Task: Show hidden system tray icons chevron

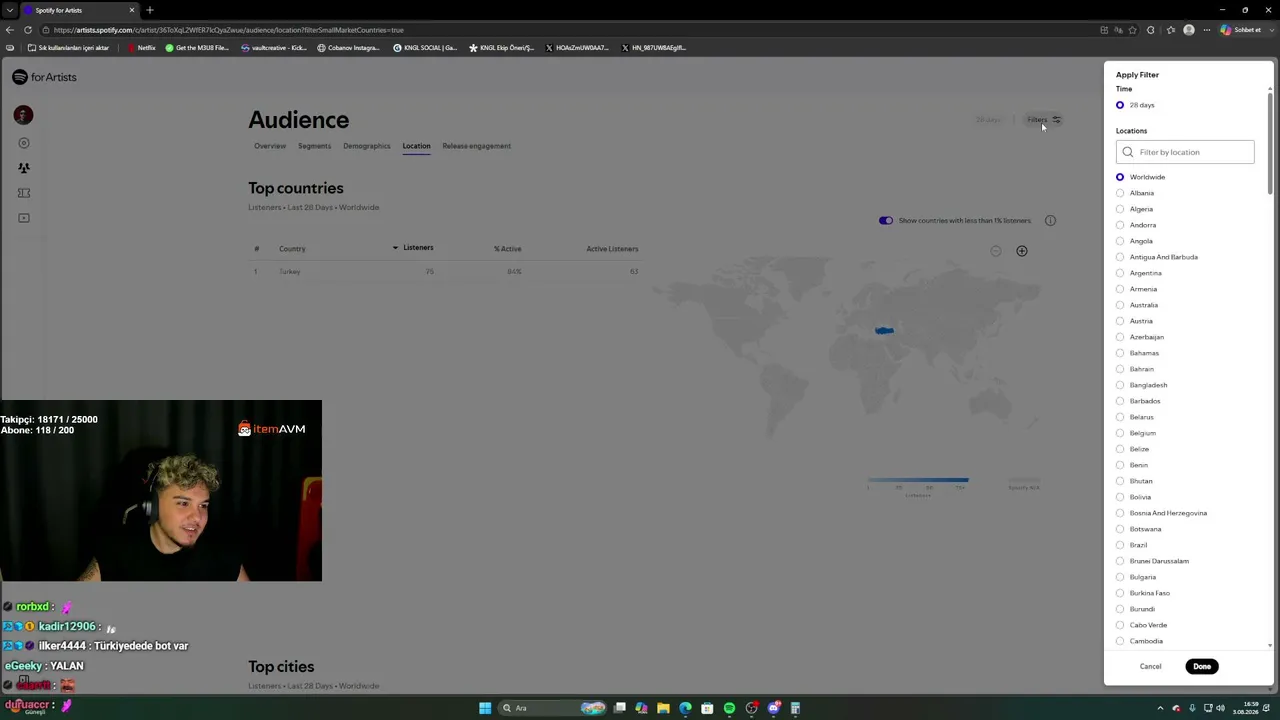Action: point(1160,708)
